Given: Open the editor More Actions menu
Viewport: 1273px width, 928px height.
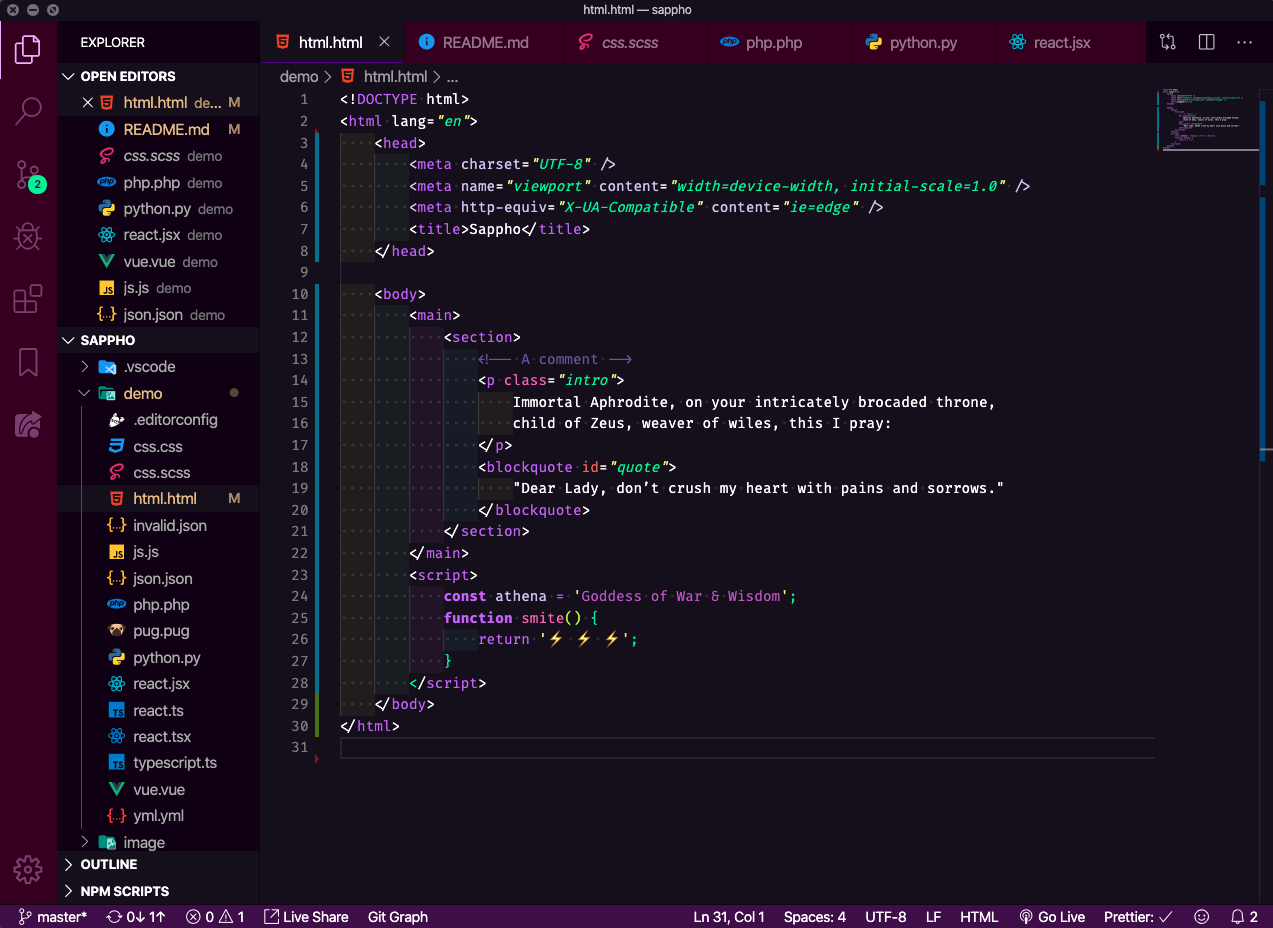Looking at the screenshot, I should [1244, 42].
